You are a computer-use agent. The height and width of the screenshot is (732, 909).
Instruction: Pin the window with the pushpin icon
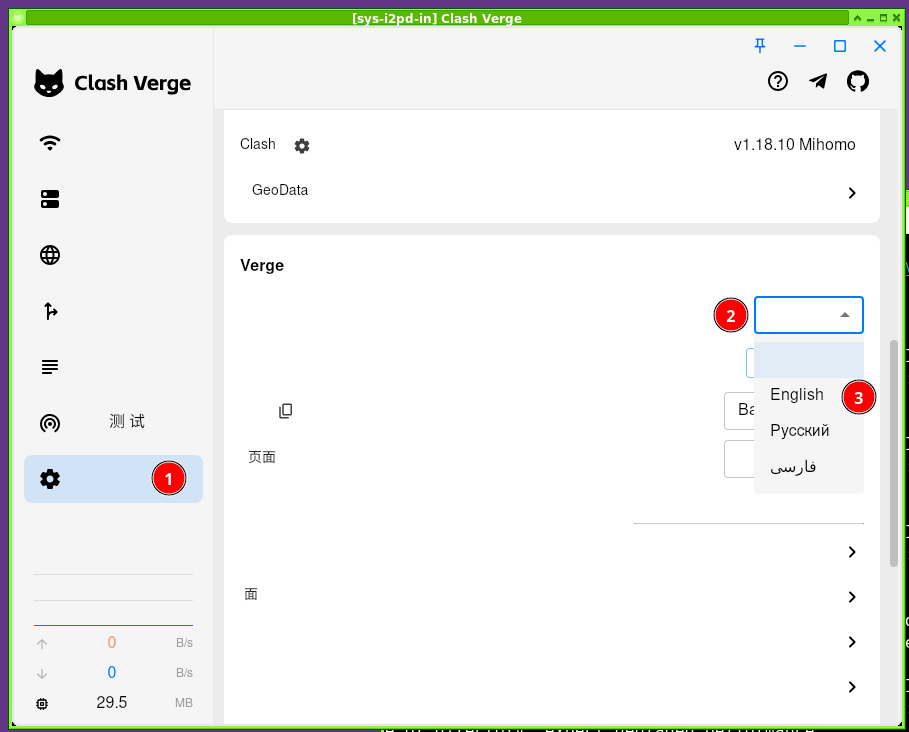tap(760, 46)
